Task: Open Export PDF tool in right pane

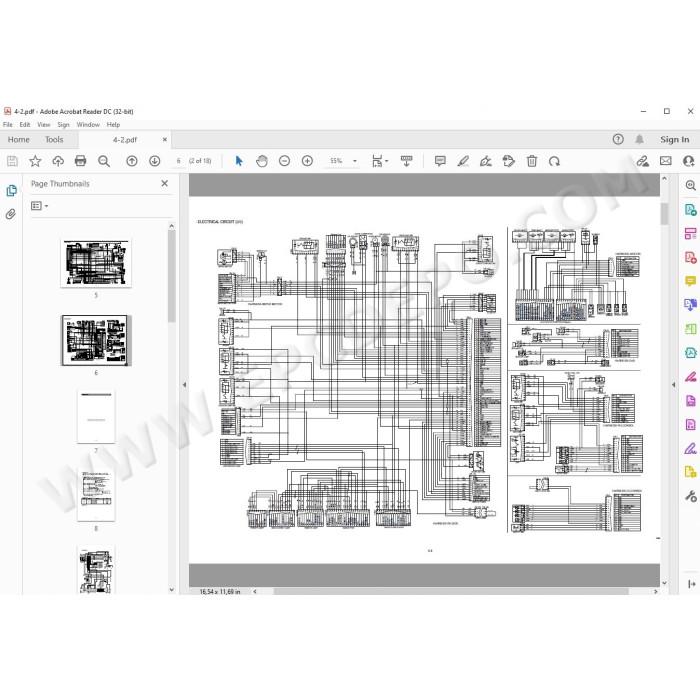Action: click(691, 209)
